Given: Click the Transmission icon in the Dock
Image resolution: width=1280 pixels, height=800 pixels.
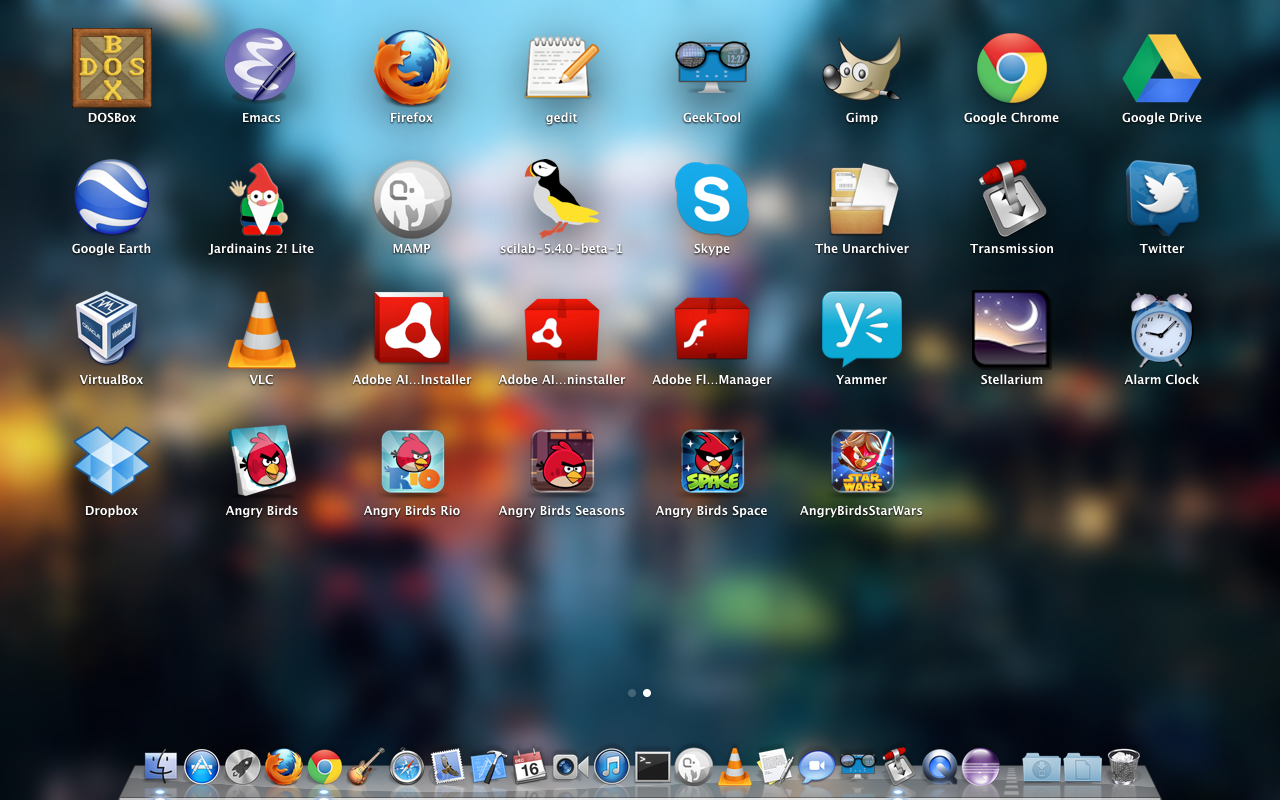Looking at the screenshot, I should pos(898,767).
